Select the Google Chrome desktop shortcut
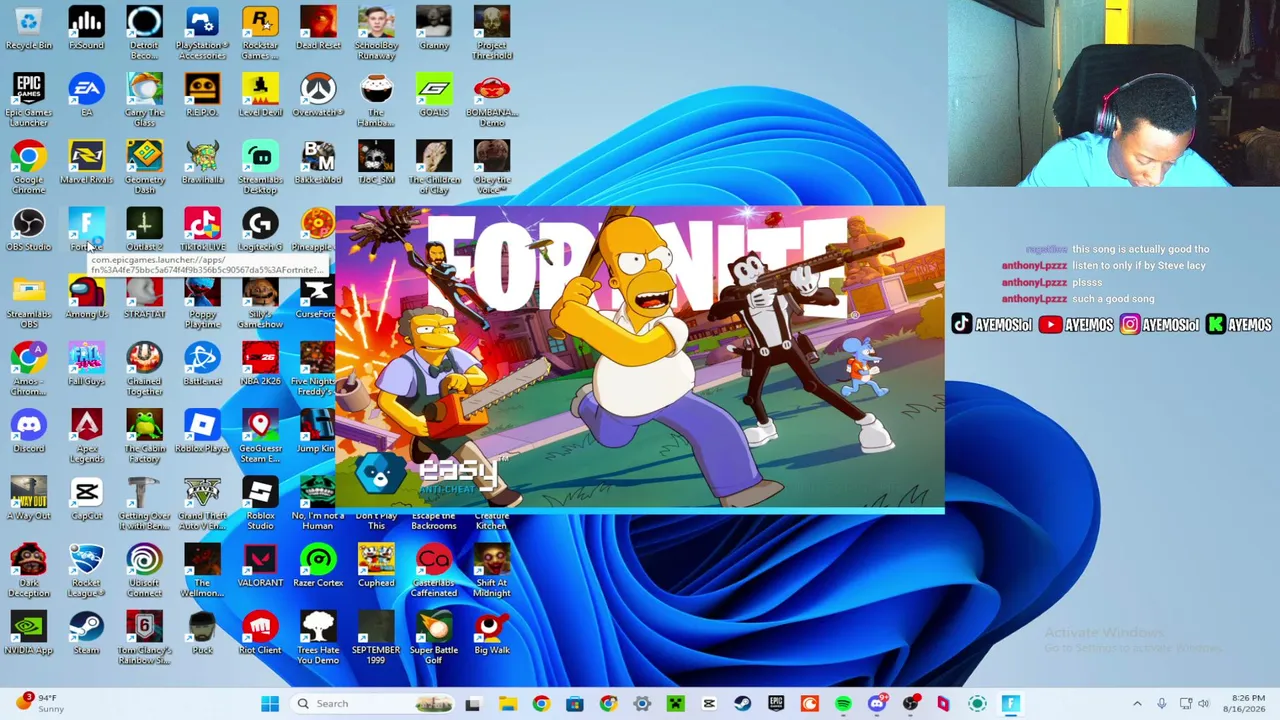 29,167
